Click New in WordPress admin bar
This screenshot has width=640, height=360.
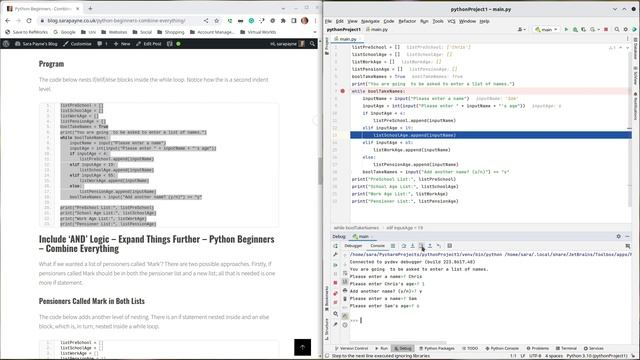(x=122, y=44)
